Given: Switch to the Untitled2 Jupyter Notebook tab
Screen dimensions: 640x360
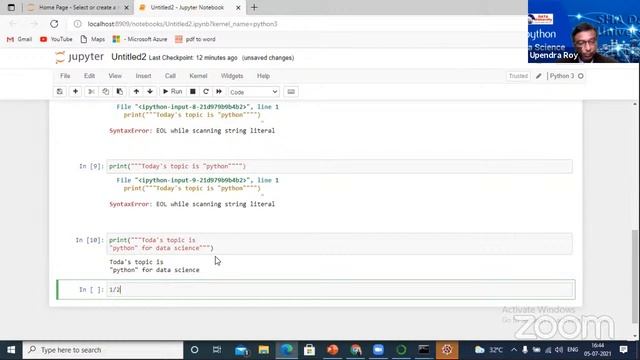Looking at the screenshot, I should click(187, 7).
